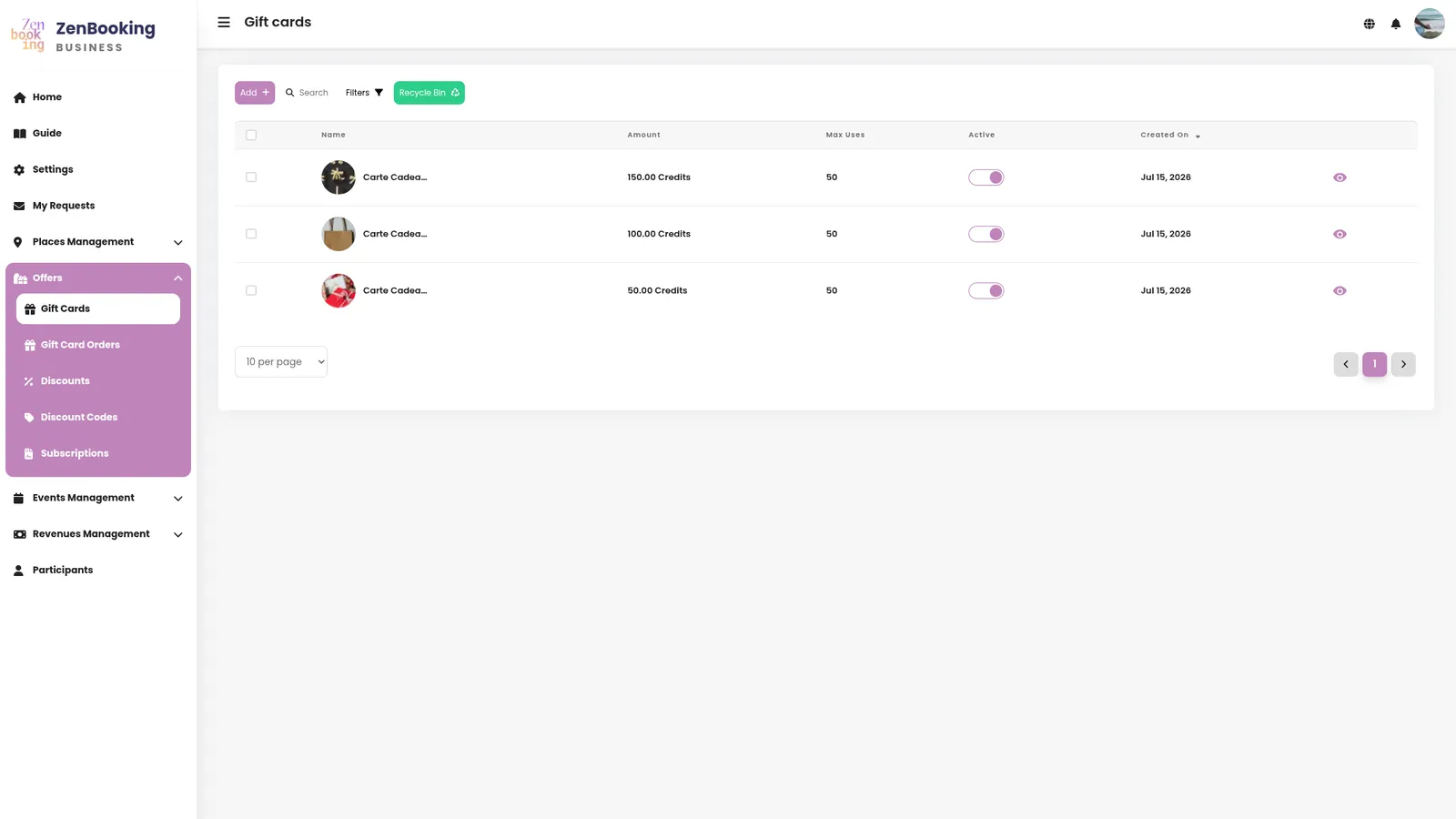Image resolution: width=1456 pixels, height=819 pixels.
Task: Select page 1 button
Action: 1374,364
